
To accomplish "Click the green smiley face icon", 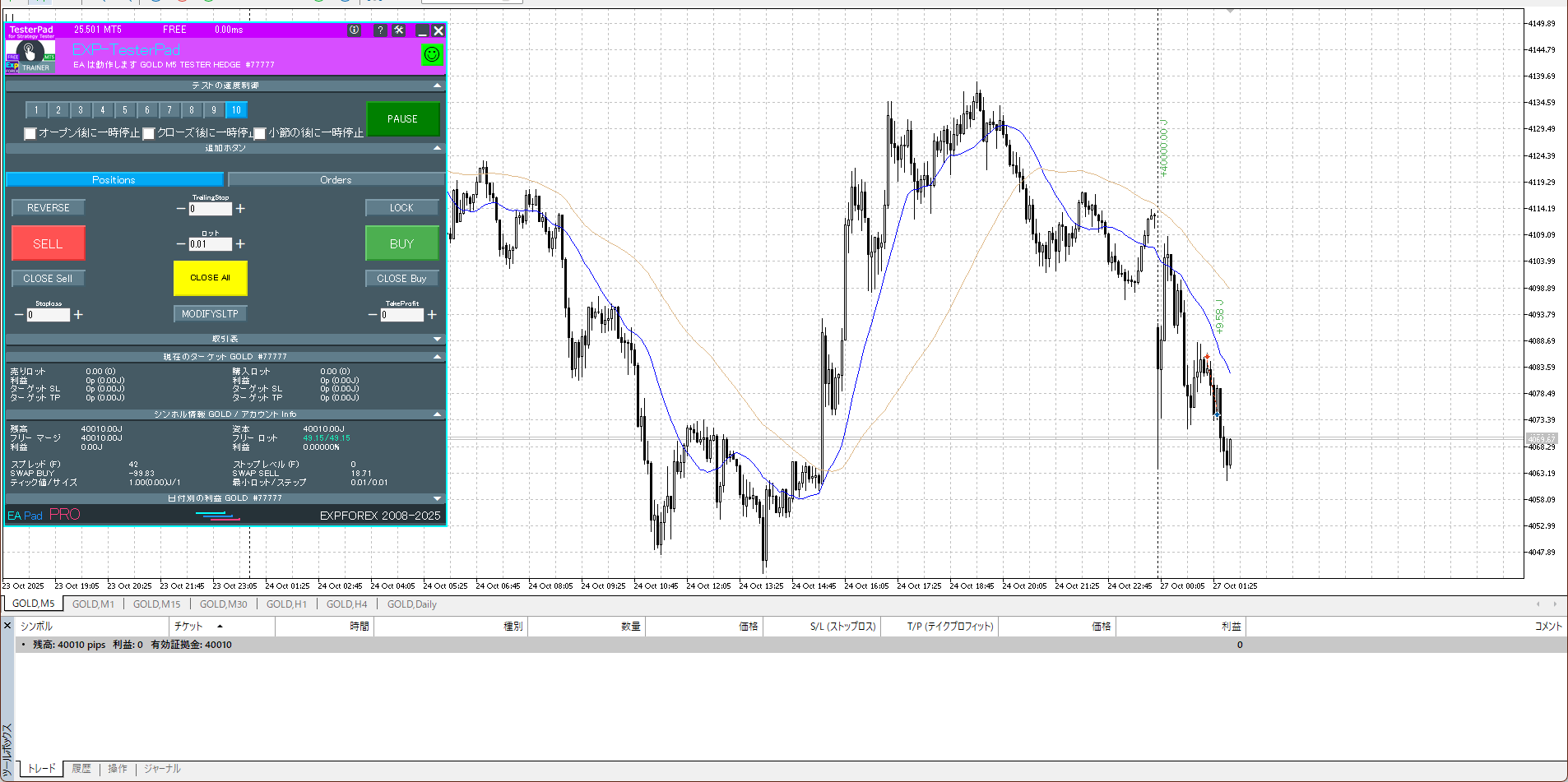I will pyautogui.click(x=431, y=54).
